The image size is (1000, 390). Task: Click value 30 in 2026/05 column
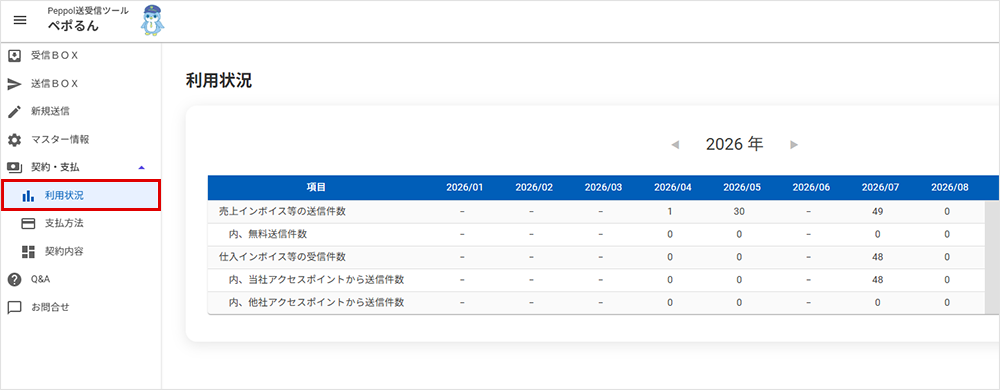(739, 212)
